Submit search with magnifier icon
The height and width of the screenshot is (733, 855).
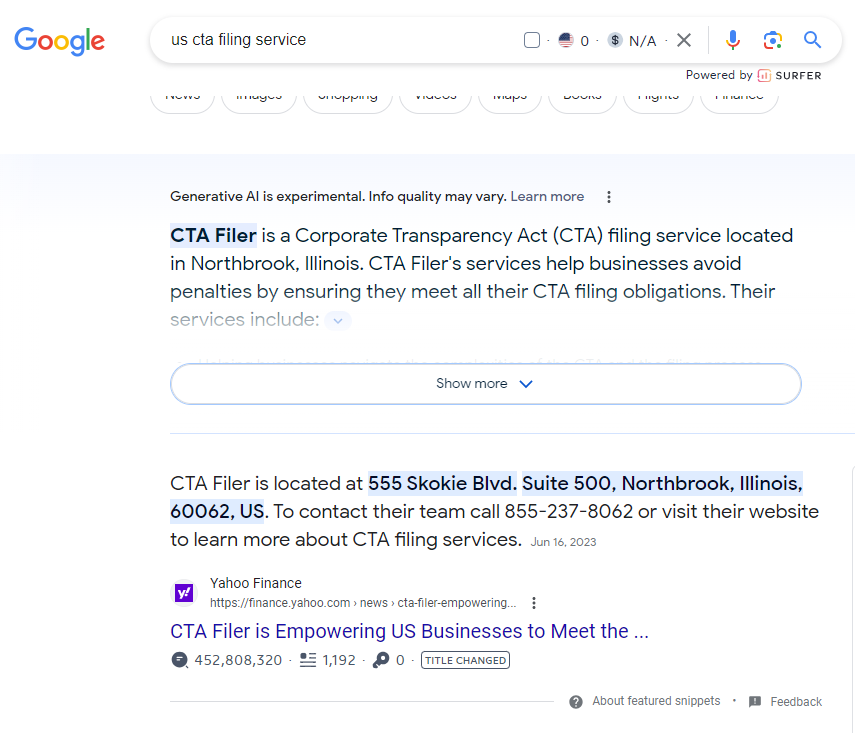tap(812, 40)
